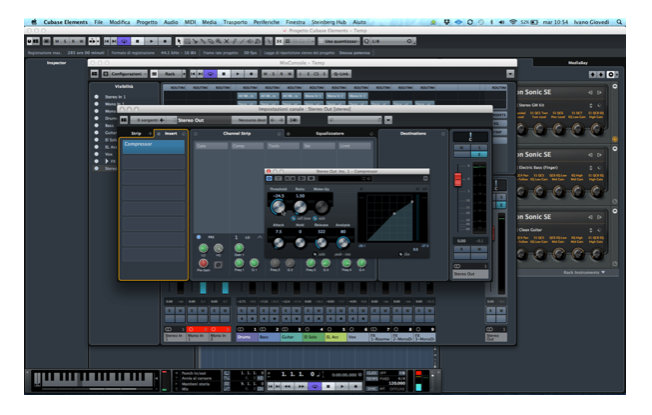Open the macOS Spotlight search icon
652x415 pixels.
pyautogui.click(x=619, y=22)
